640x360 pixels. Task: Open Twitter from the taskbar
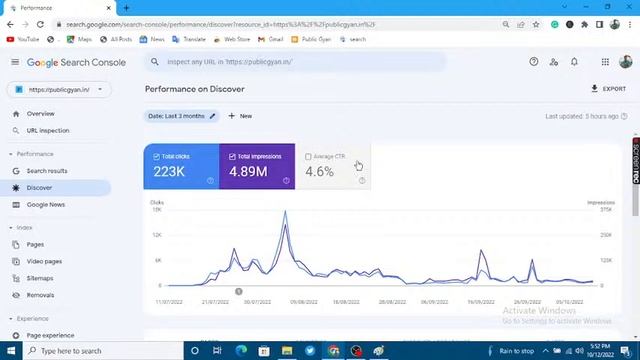(310, 351)
